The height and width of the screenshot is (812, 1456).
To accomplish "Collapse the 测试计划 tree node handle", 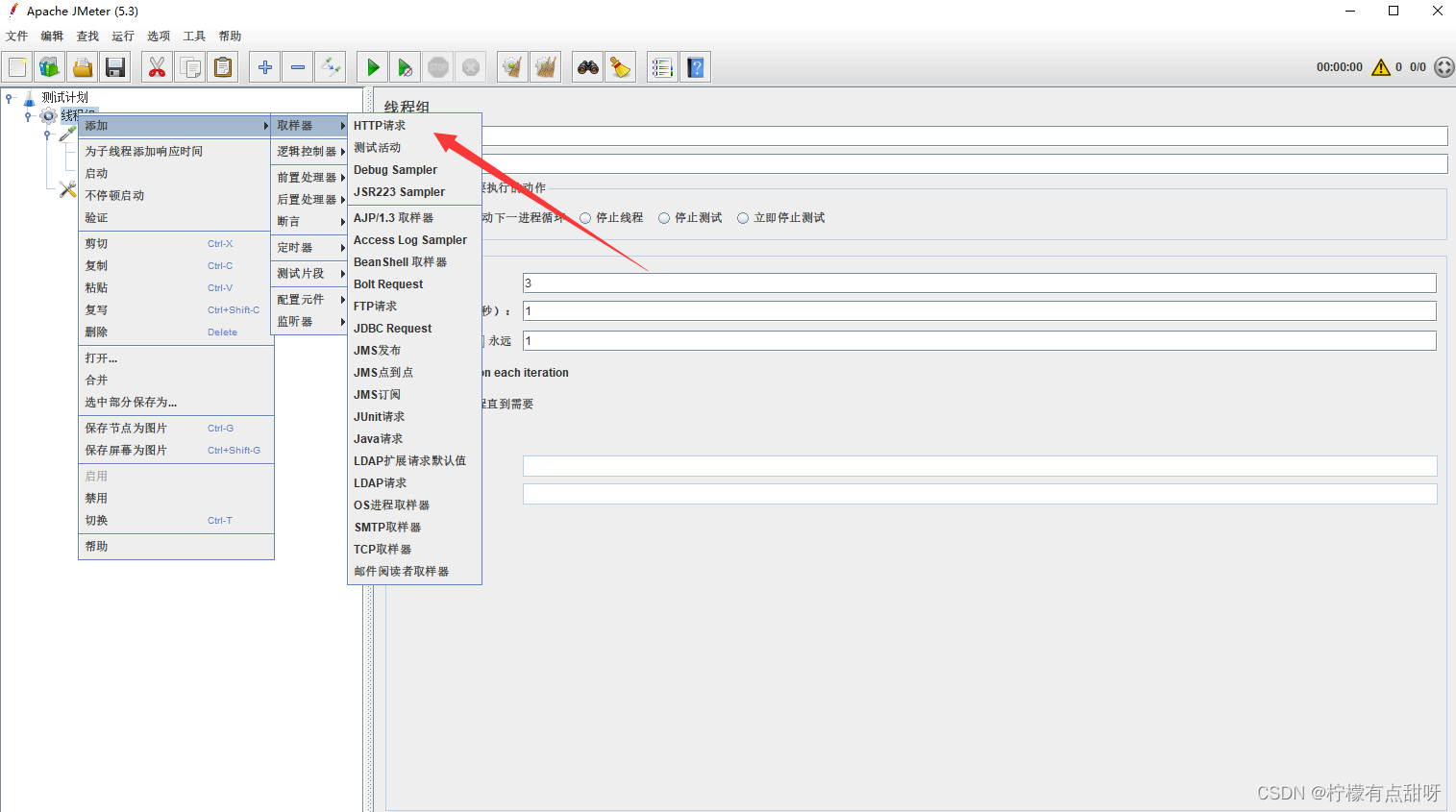I will coord(10,97).
